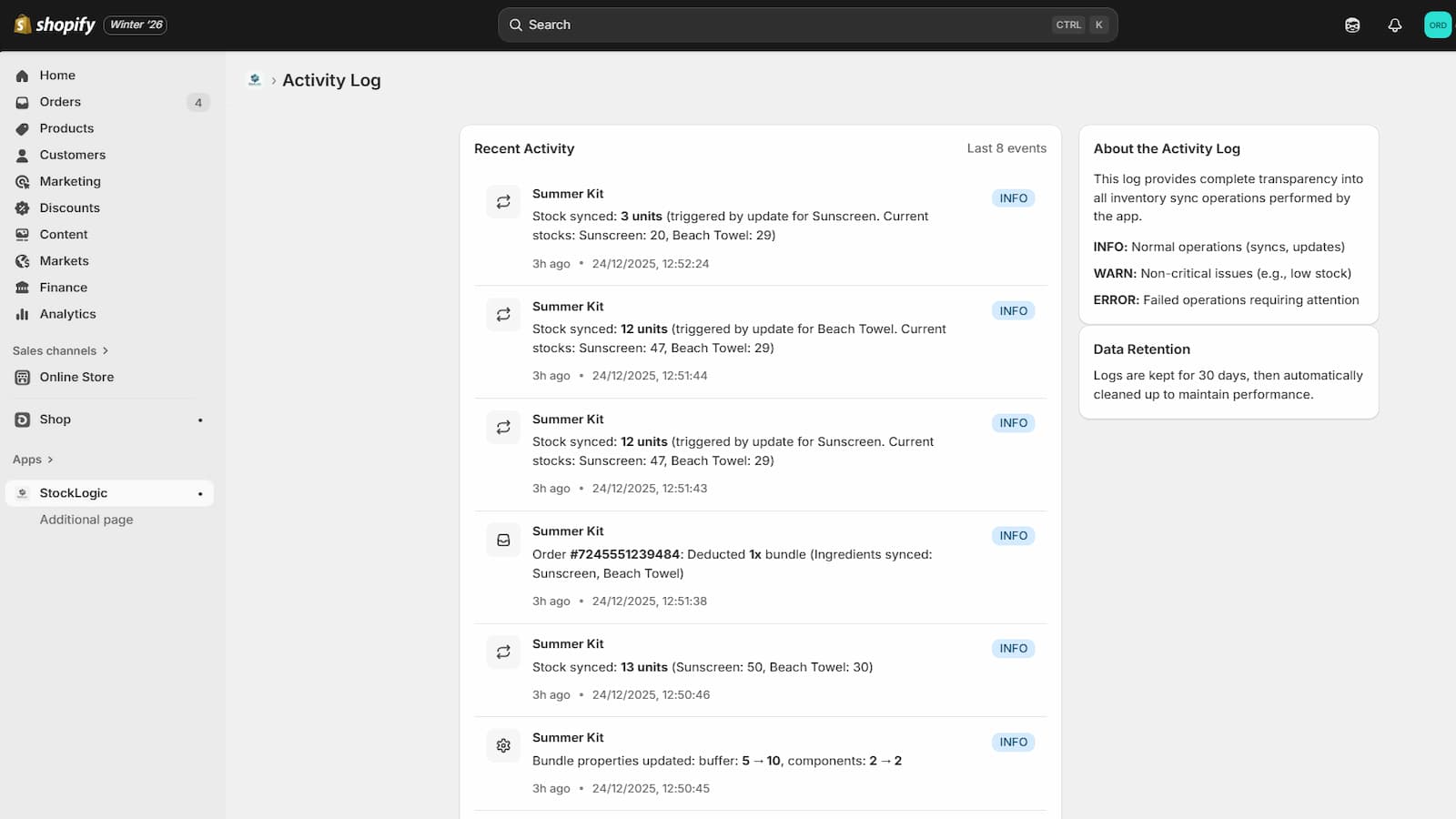Click the StockLogic expander dot
1456x819 pixels.
pos(199,493)
